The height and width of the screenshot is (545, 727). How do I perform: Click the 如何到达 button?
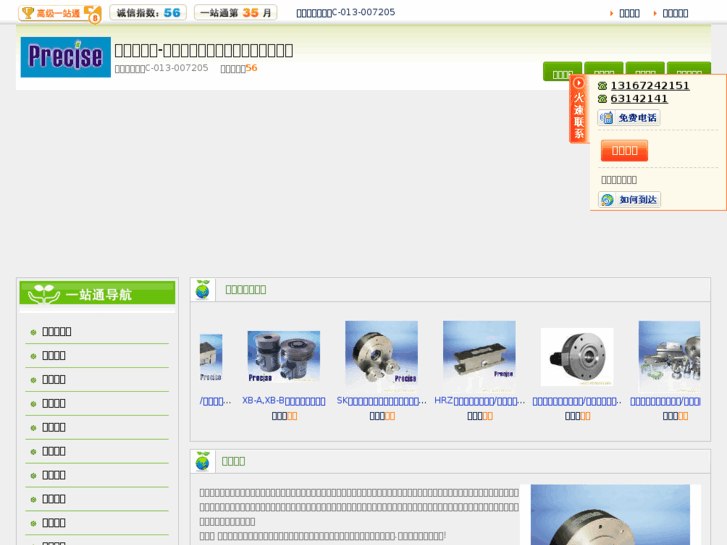click(629, 200)
